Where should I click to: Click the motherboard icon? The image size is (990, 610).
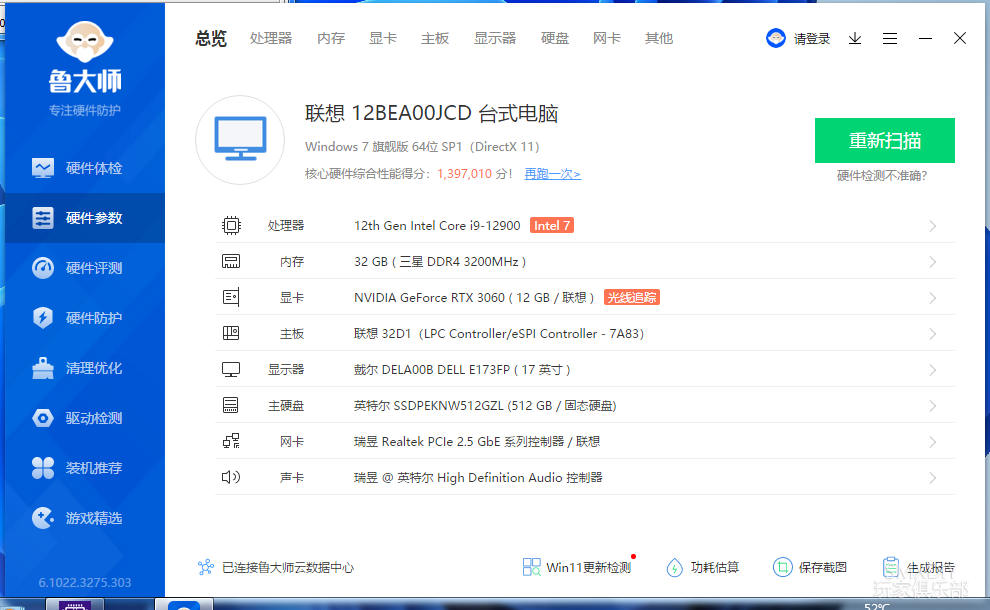click(x=231, y=333)
